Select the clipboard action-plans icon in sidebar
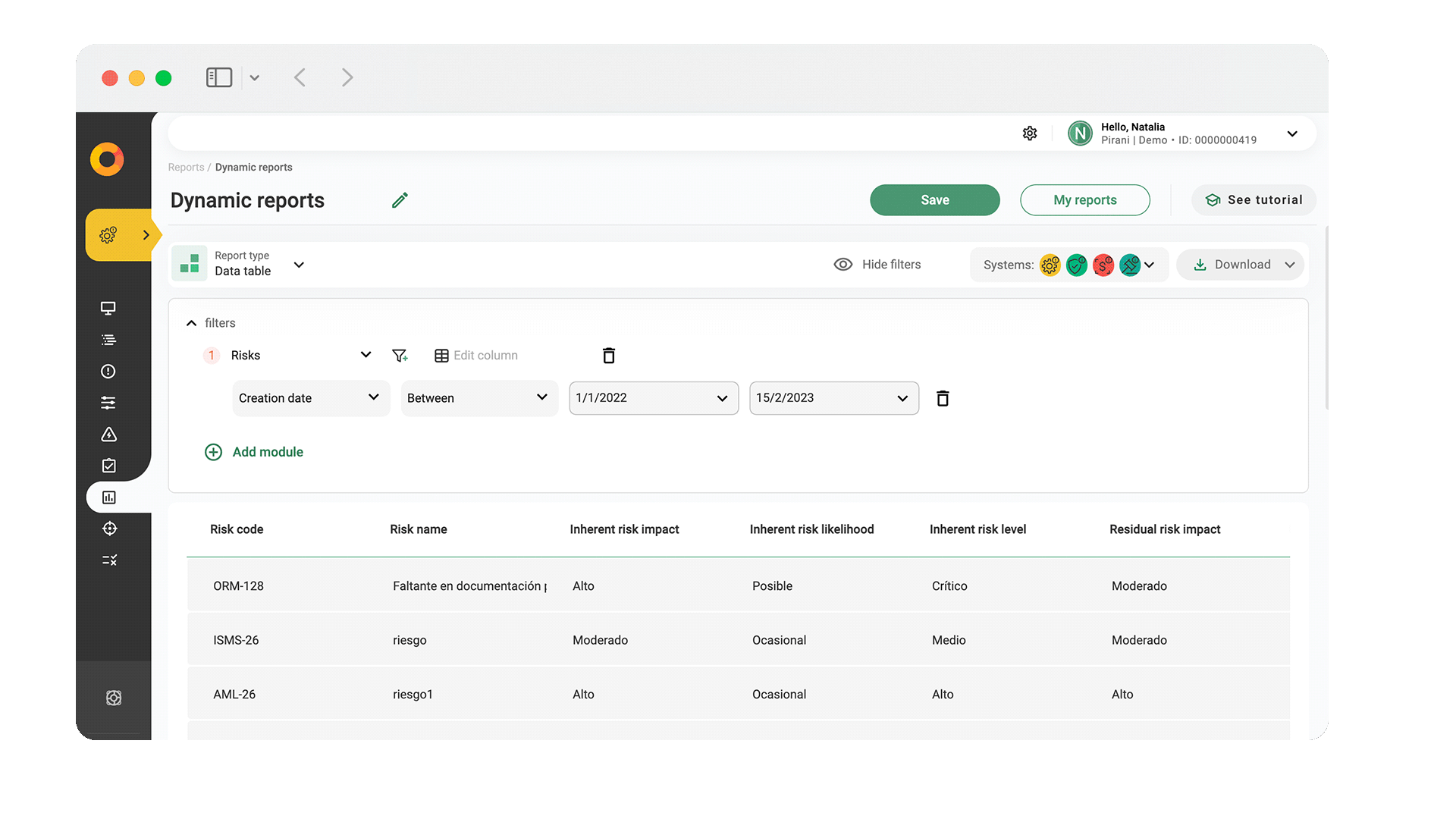This screenshot has width=1456, height=819. (x=108, y=466)
